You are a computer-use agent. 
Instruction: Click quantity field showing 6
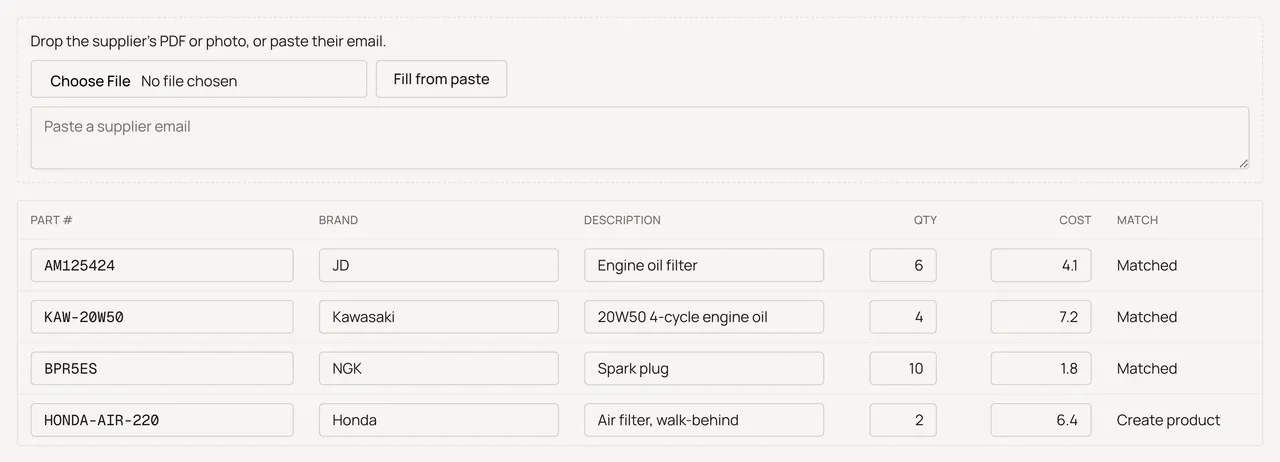pyautogui.click(x=903, y=265)
